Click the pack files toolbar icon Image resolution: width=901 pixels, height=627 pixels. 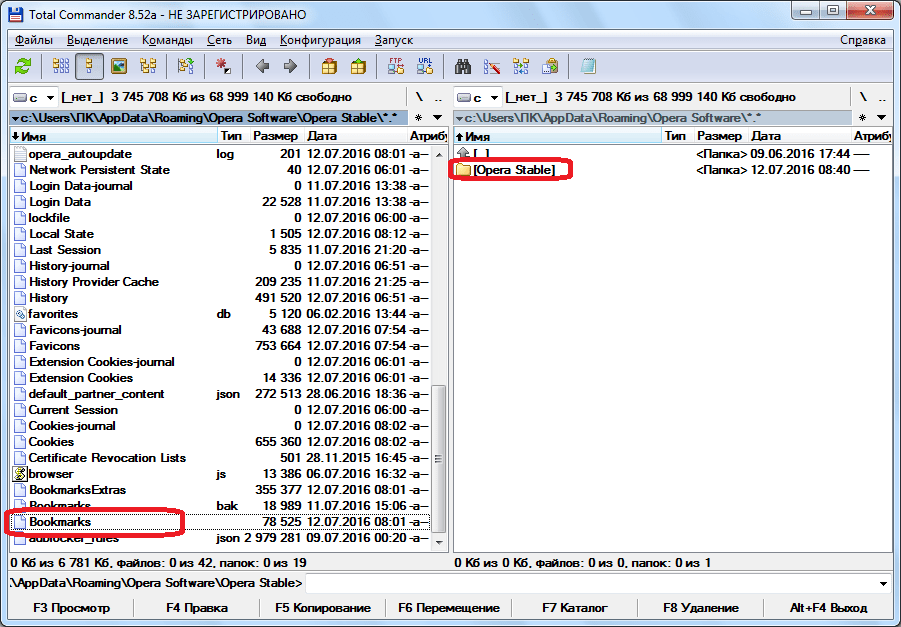point(329,67)
